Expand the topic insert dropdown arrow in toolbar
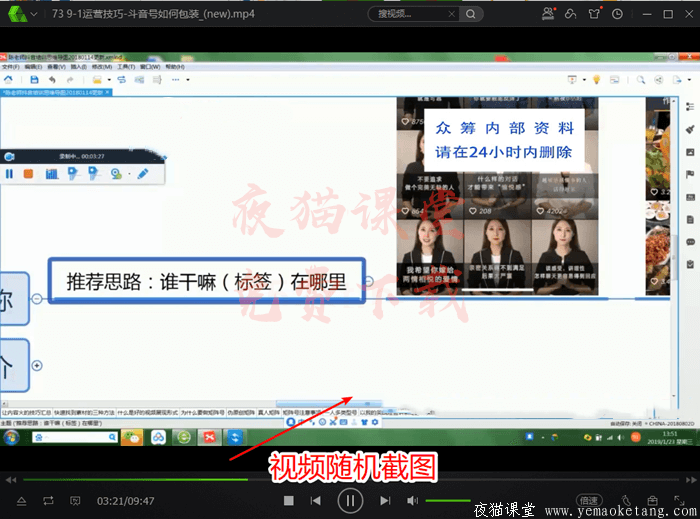The height and width of the screenshot is (519, 700). (109, 80)
